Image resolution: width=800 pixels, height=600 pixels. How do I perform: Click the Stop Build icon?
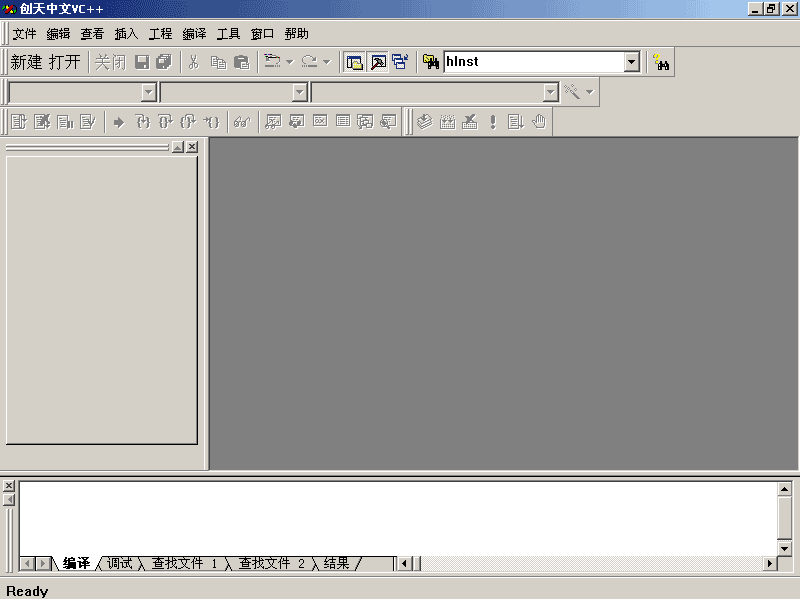[x=470, y=122]
